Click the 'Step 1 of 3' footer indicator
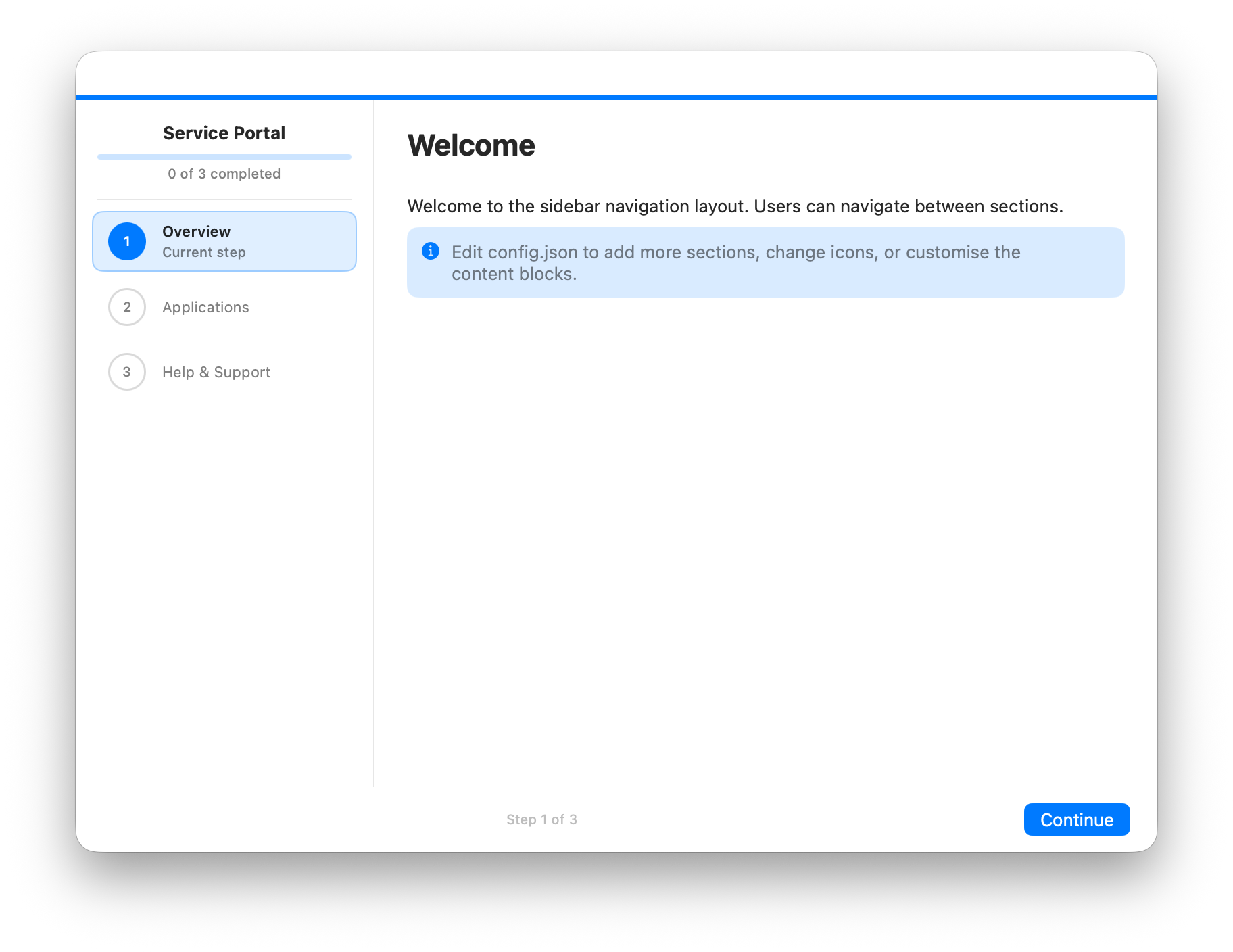This screenshot has width=1233, height=952. [541, 819]
